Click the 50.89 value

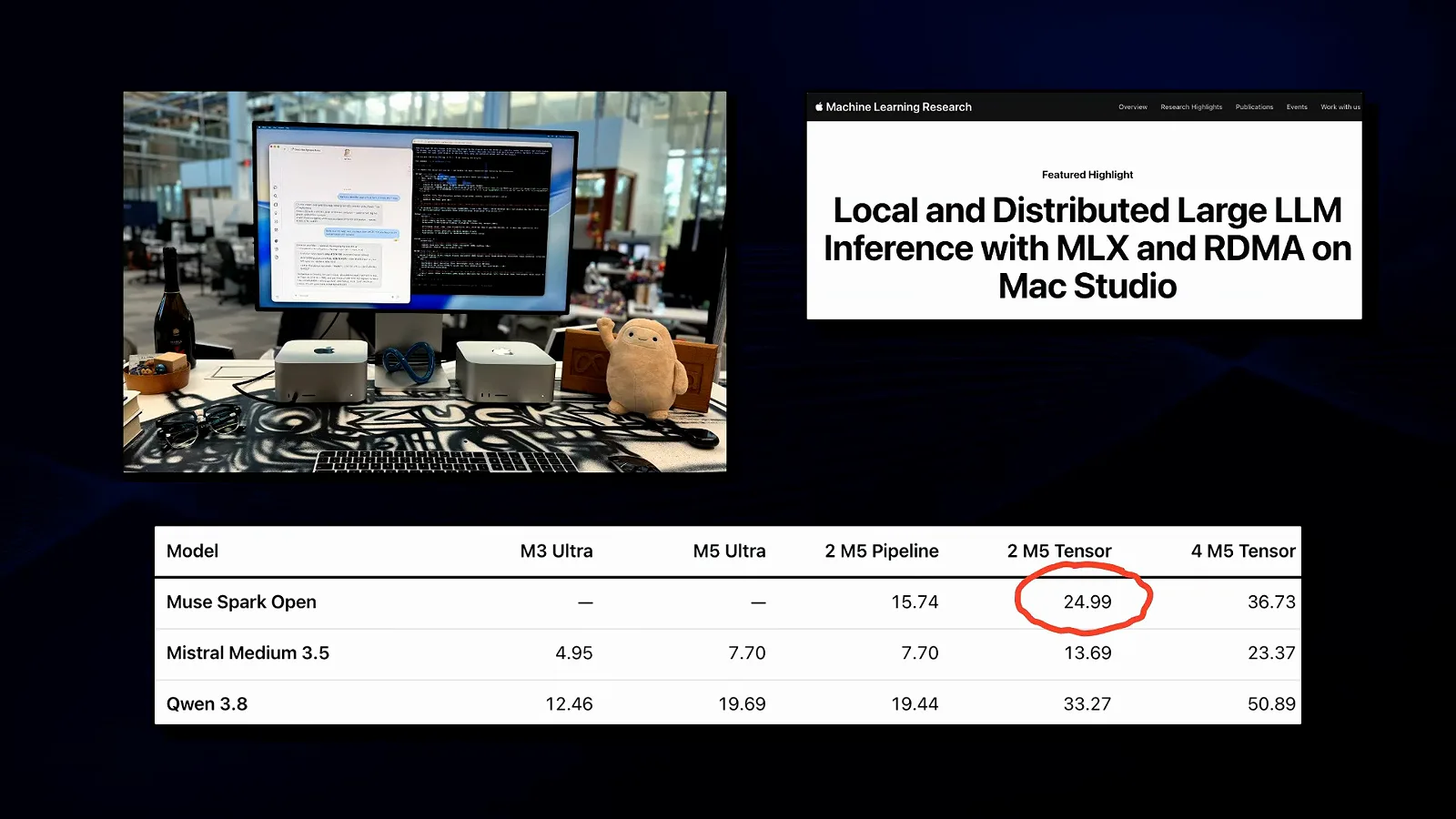(x=1271, y=704)
